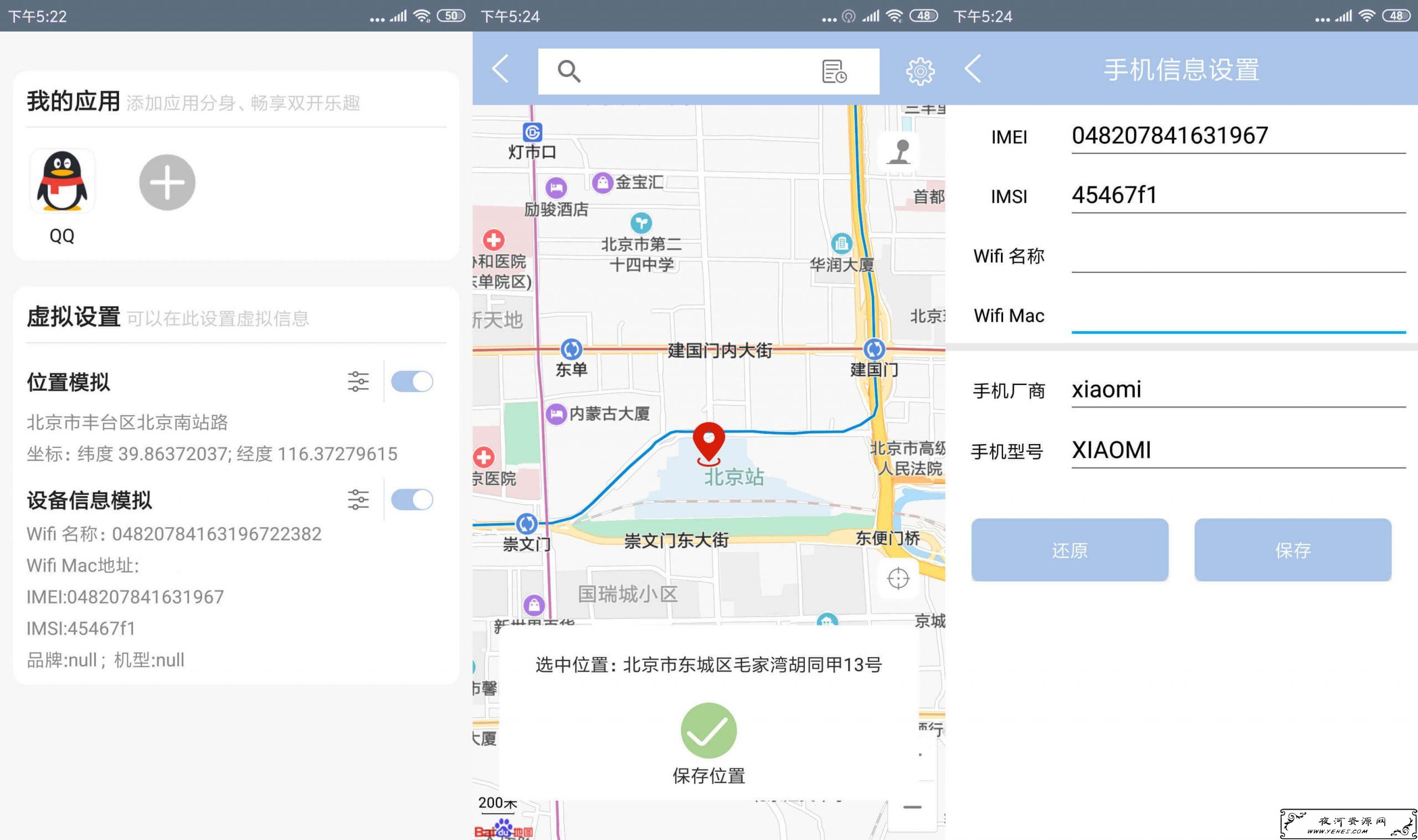Click the 手机型号 input field

coord(1239,451)
